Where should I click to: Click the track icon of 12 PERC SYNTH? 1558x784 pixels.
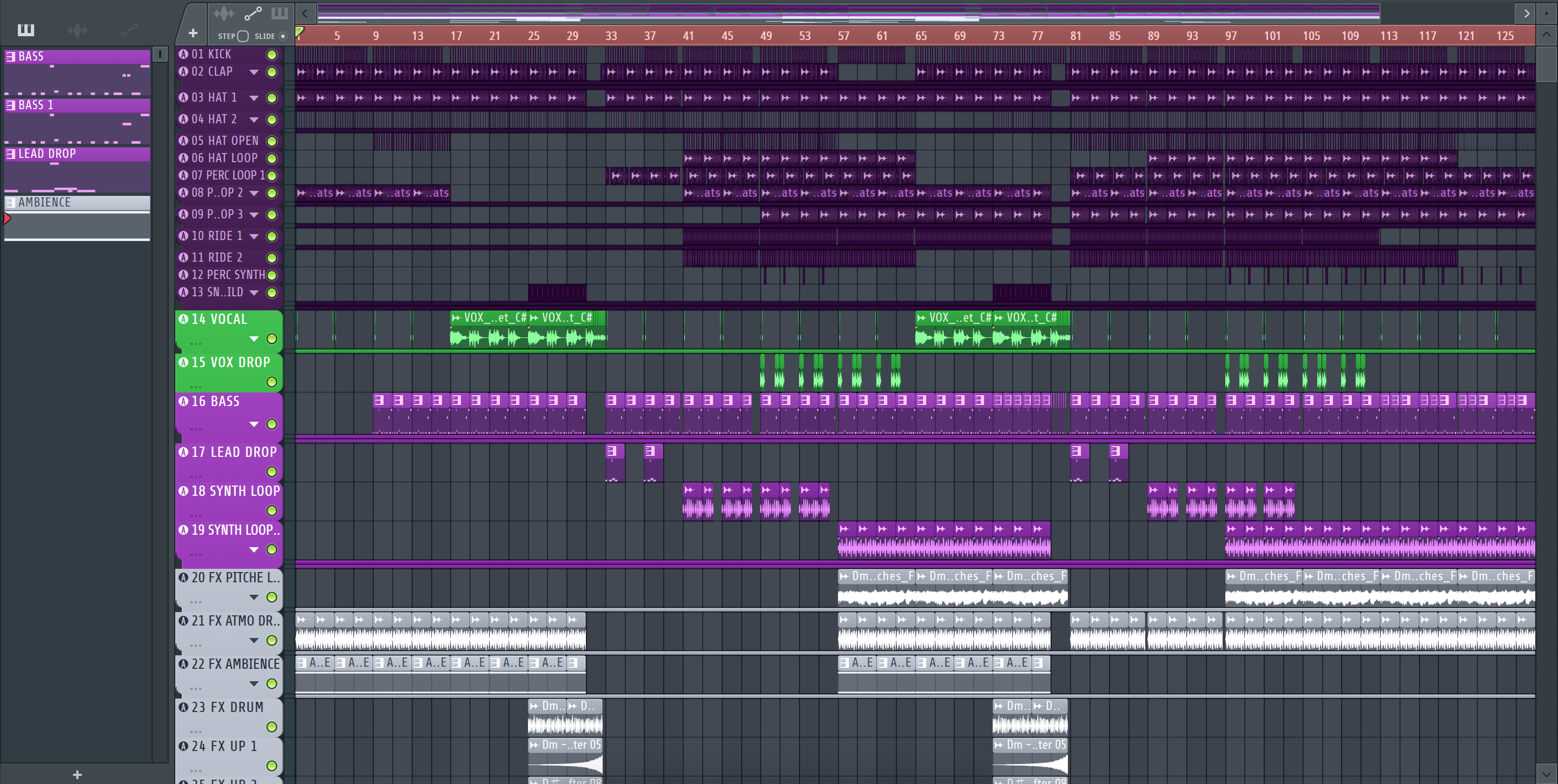[x=184, y=275]
